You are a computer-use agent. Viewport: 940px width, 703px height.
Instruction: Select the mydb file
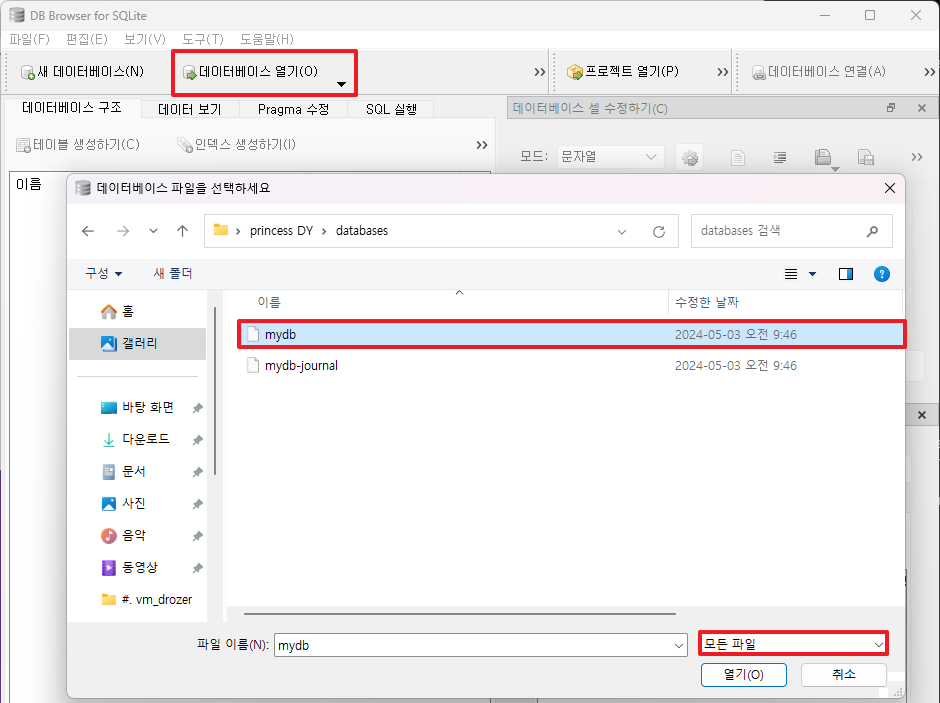572,334
